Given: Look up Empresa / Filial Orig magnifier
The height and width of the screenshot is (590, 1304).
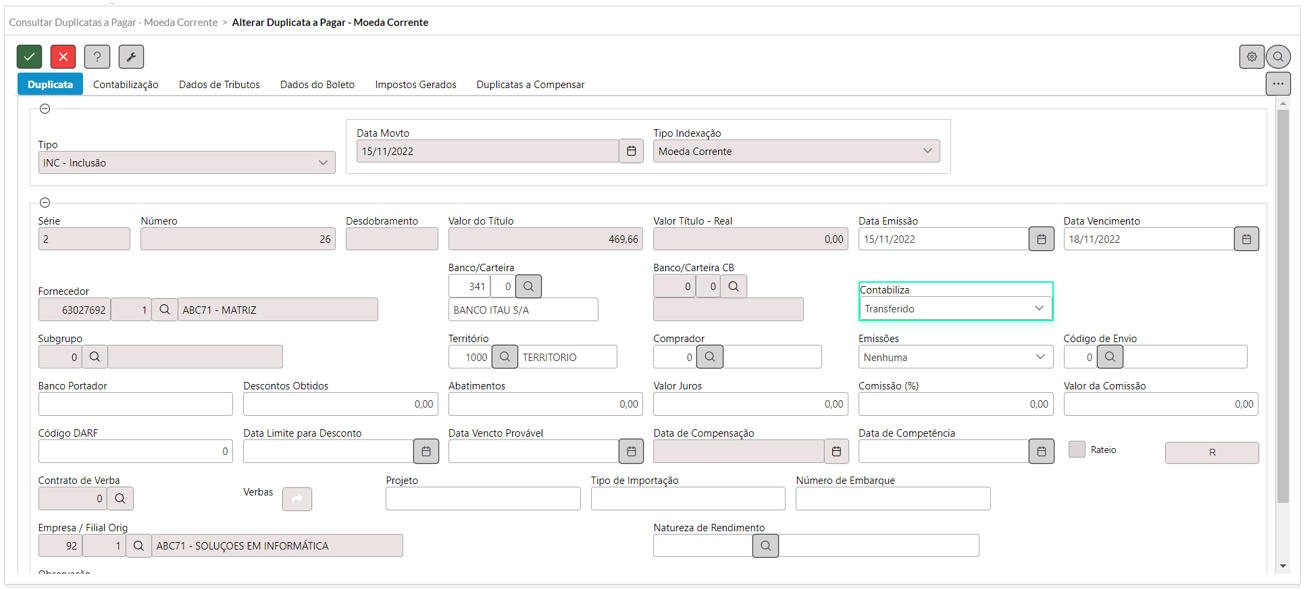Looking at the screenshot, I should click(139, 545).
